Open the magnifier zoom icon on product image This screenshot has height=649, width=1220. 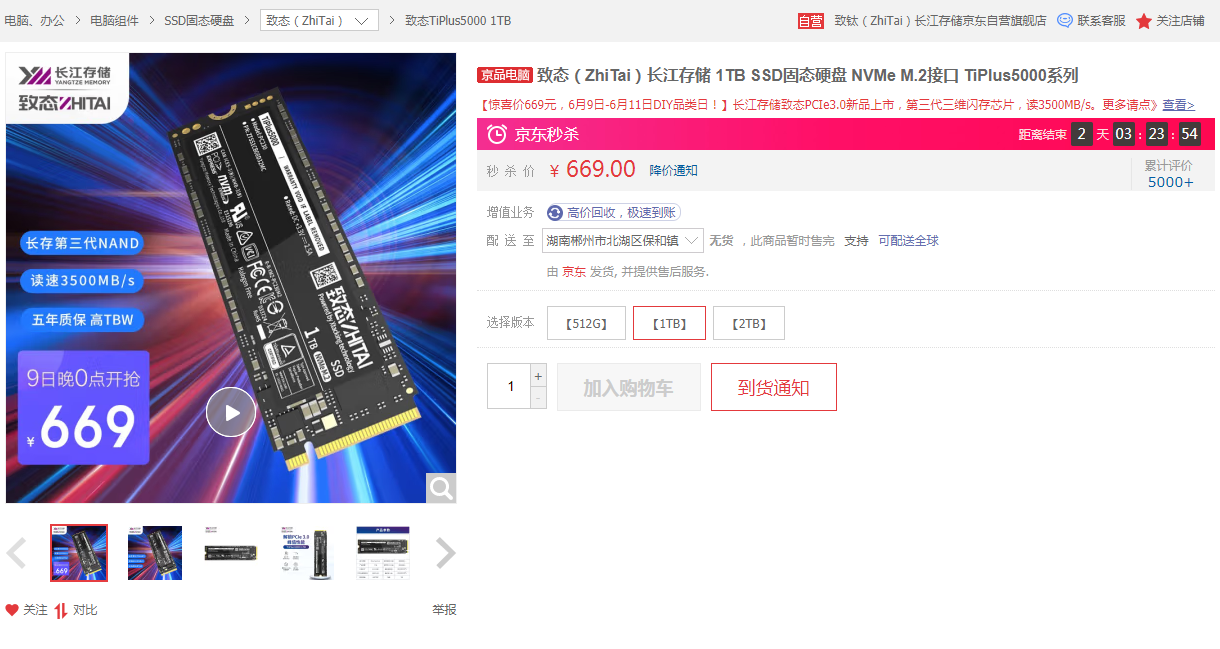pyautogui.click(x=441, y=488)
